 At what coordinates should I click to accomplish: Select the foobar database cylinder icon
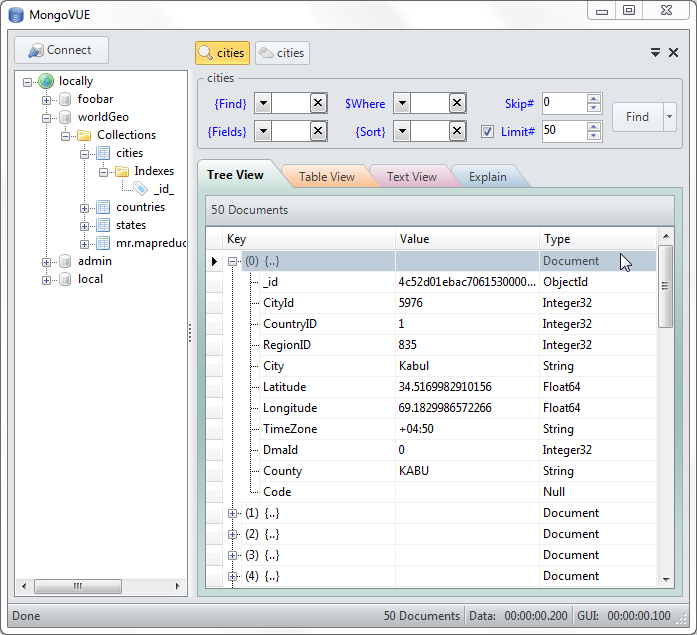[65, 99]
